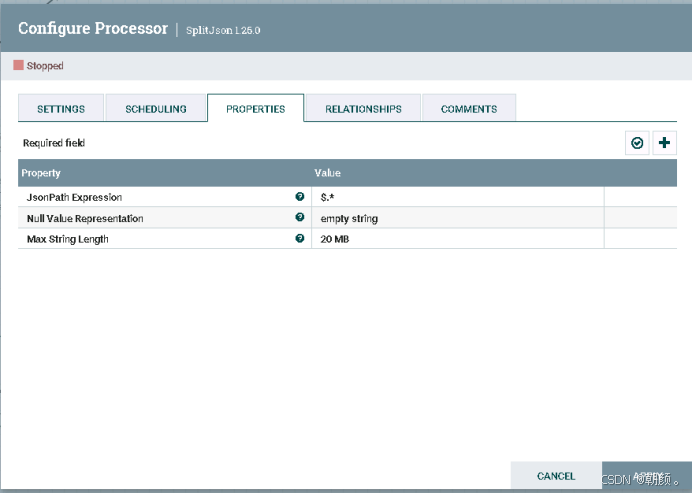Click the Value column header
Screen dimensions: 692x494
point(327,173)
